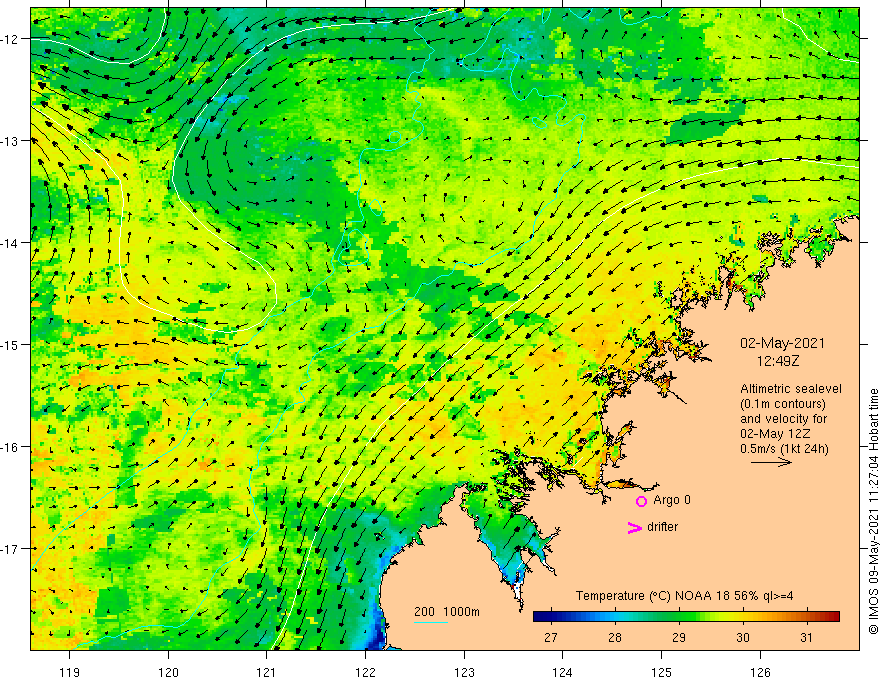
Task: Click the 'Argo 0' legend label
Action: pos(672,500)
